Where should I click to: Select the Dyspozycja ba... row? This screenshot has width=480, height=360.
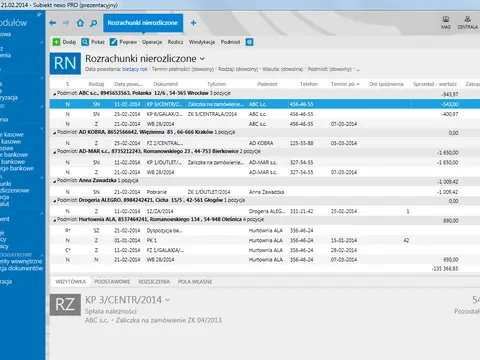(265, 230)
